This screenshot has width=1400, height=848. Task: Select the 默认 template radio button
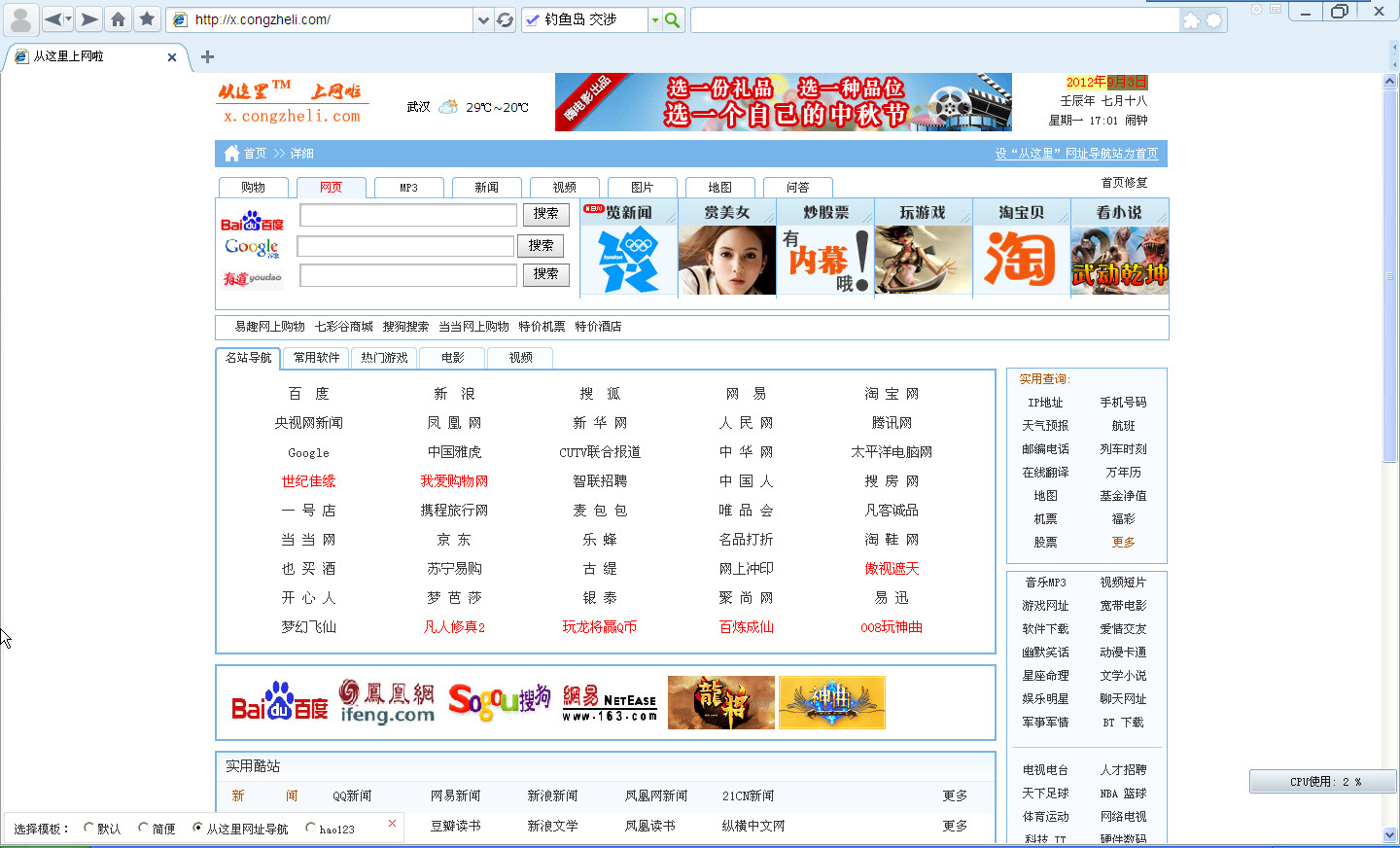click(x=88, y=828)
